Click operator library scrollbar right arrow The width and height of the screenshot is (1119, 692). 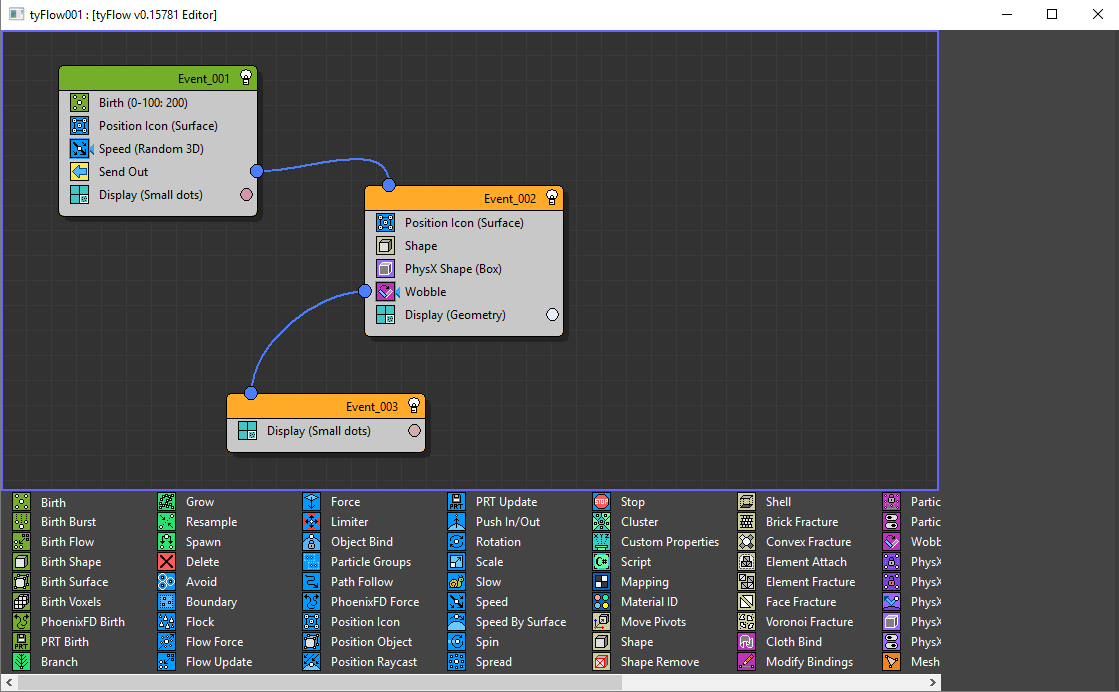point(932,683)
